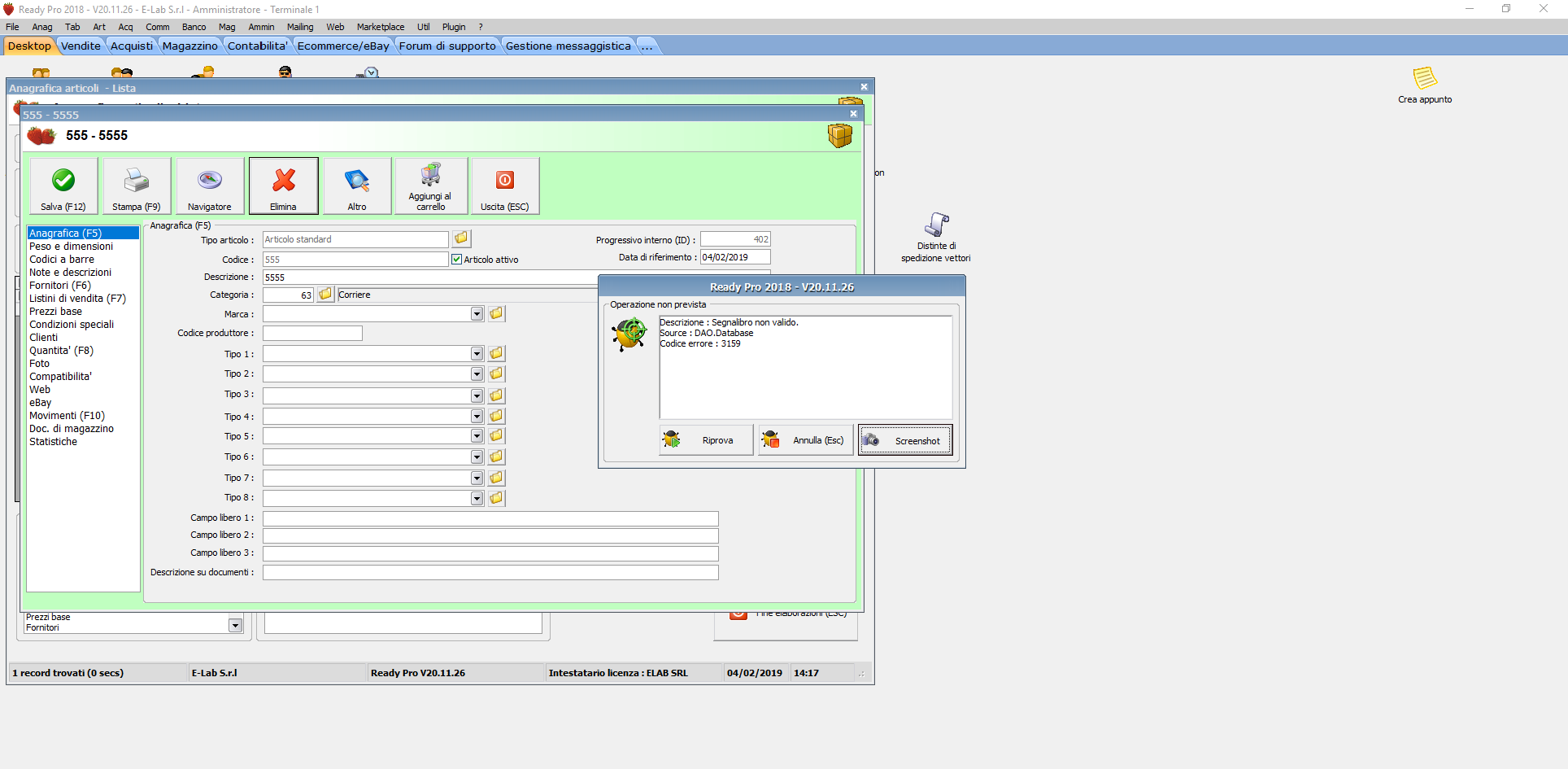1568x769 pixels.
Task: Click the bug icon in error dialog
Action: point(629,334)
